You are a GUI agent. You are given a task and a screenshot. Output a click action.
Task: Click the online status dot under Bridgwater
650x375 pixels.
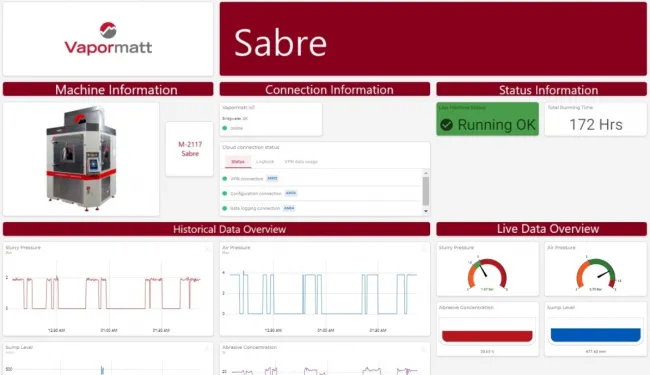point(225,128)
